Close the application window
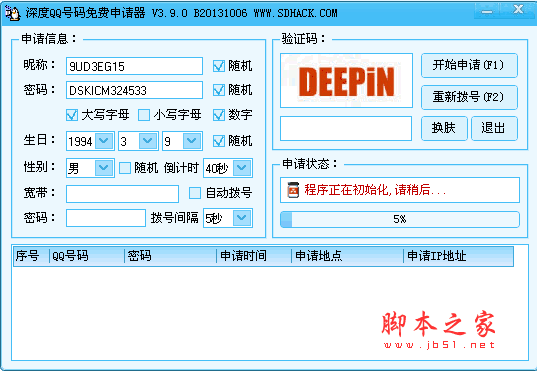This screenshot has width=537, height=371. coord(518,10)
